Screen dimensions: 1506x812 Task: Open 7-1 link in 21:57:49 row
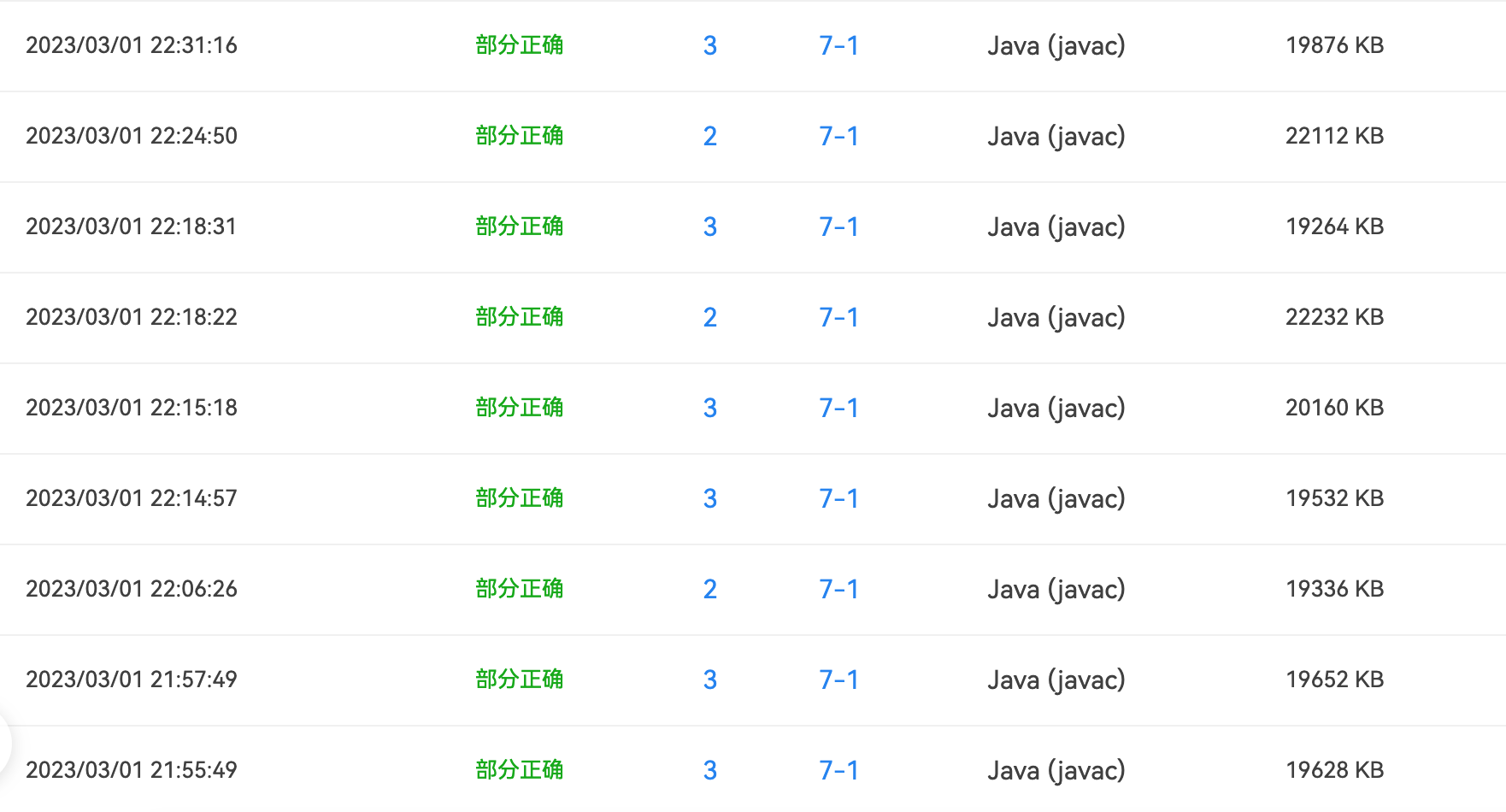click(838, 680)
